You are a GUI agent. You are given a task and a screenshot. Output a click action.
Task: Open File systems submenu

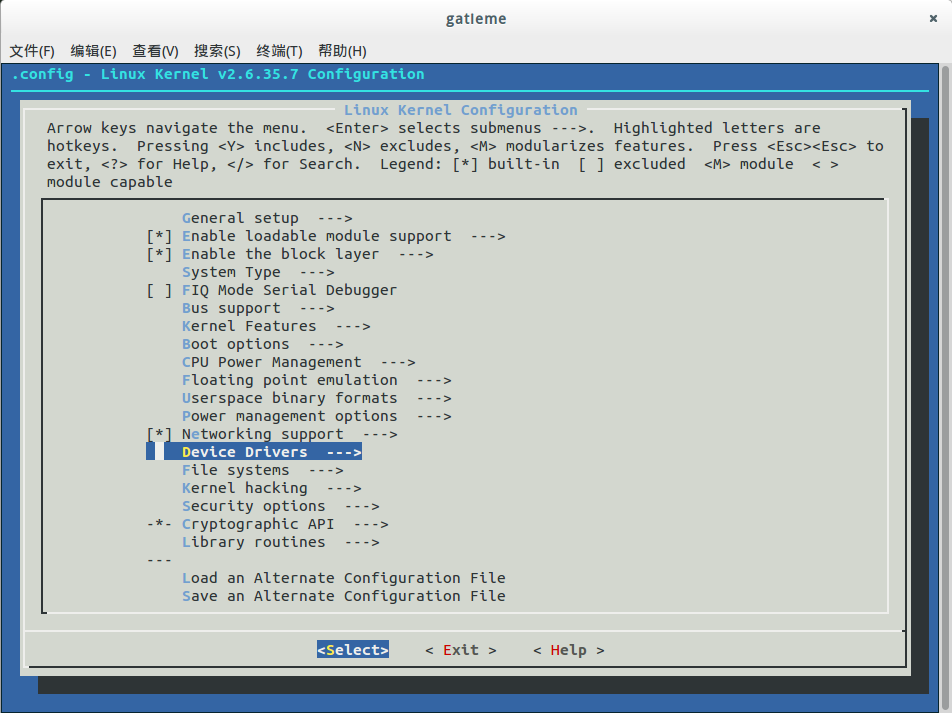[263, 471]
